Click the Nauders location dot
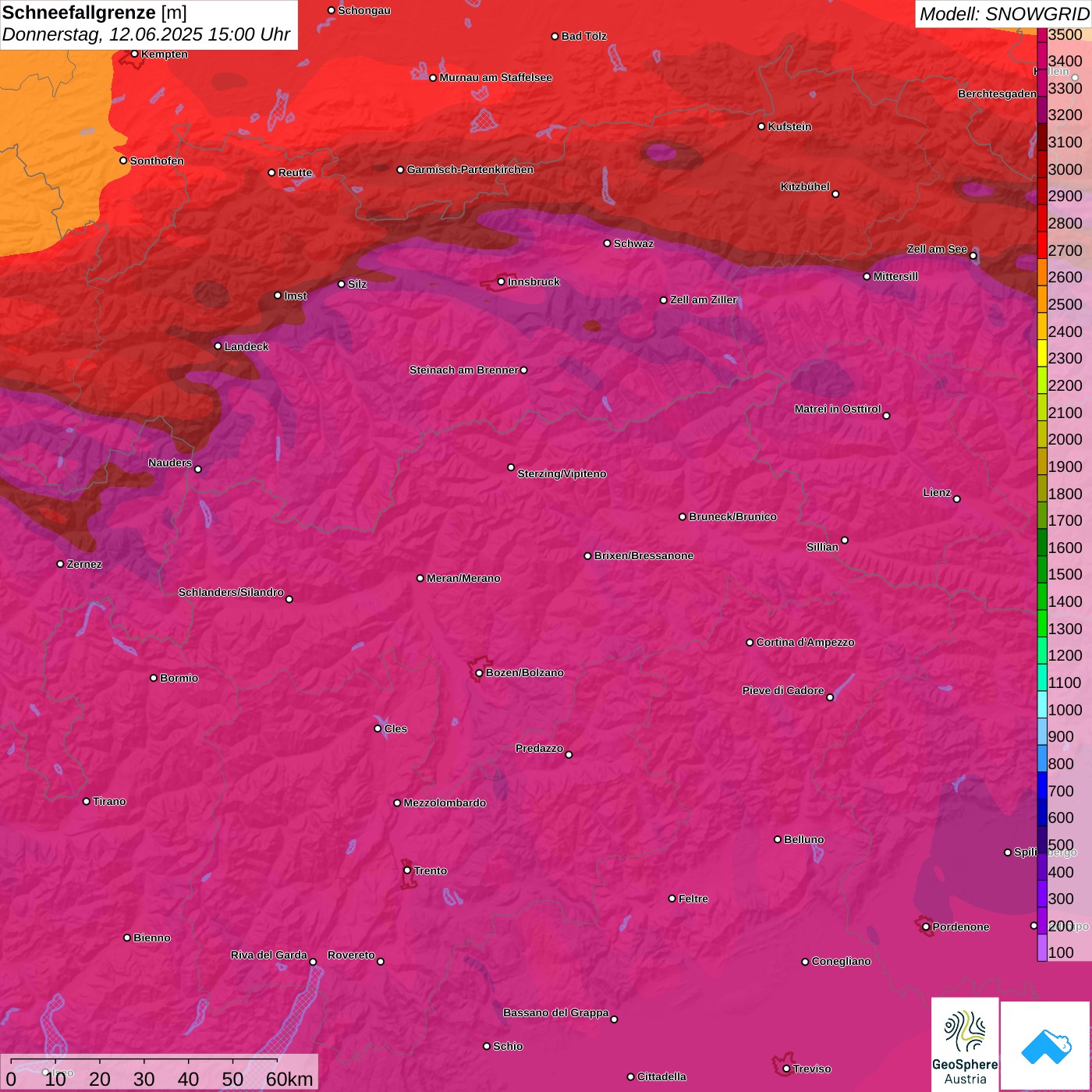This screenshot has width=1092, height=1092. click(x=198, y=469)
